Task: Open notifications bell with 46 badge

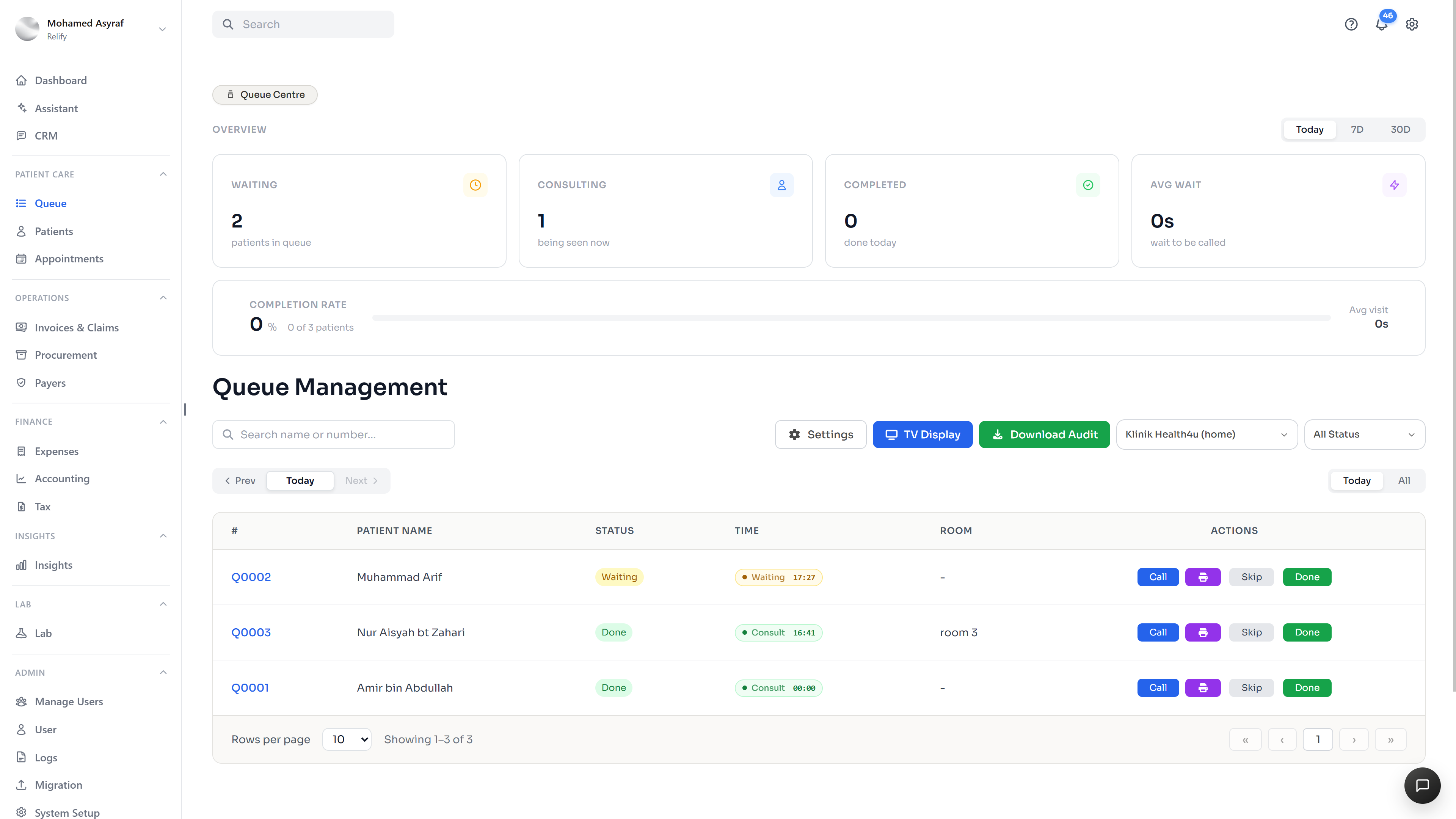Action: pyautogui.click(x=1381, y=24)
